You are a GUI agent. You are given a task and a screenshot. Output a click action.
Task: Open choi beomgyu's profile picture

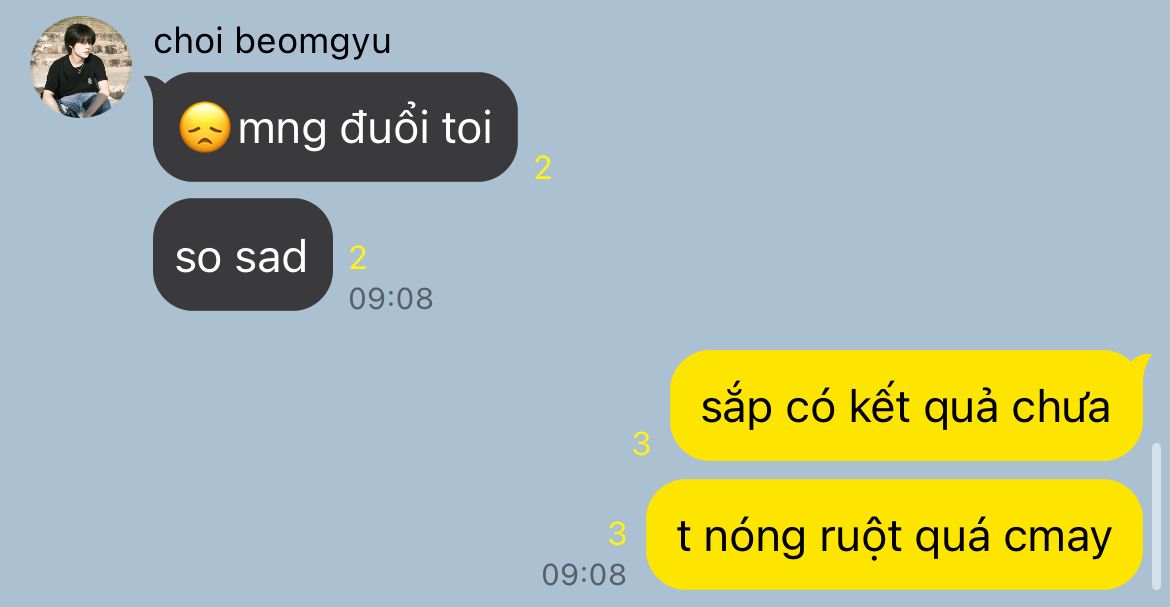[81, 67]
